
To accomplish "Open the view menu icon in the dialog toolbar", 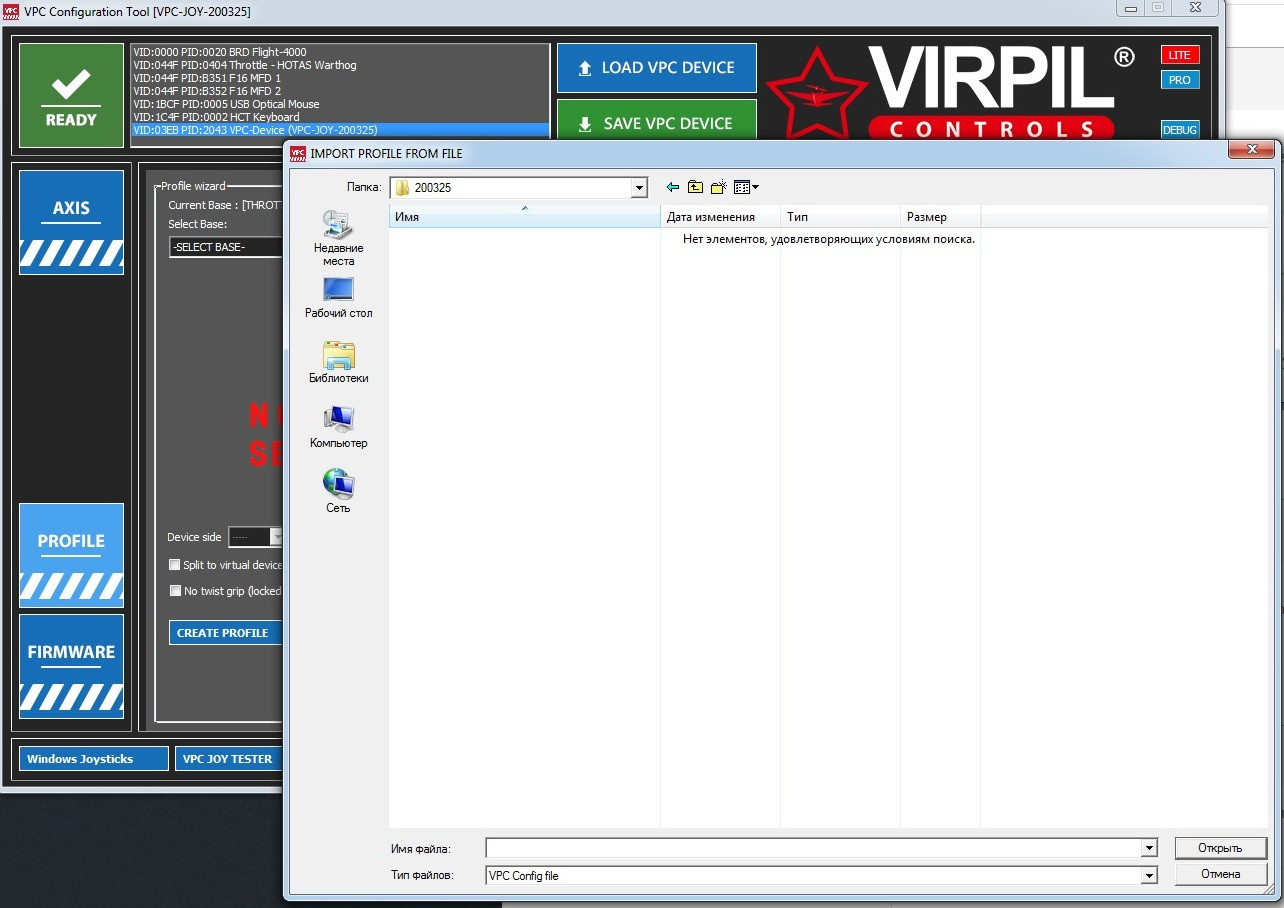I will (x=746, y=187).
